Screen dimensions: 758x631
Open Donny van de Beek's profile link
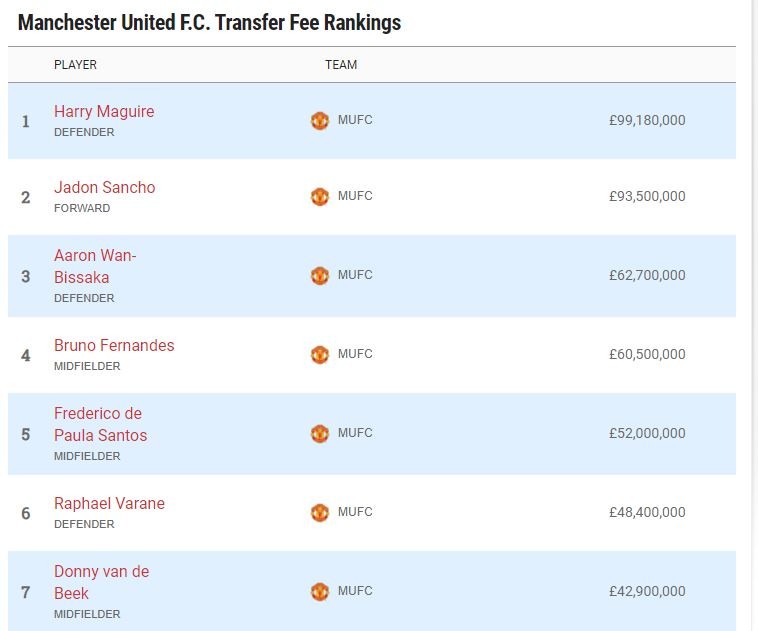(101, 582)
